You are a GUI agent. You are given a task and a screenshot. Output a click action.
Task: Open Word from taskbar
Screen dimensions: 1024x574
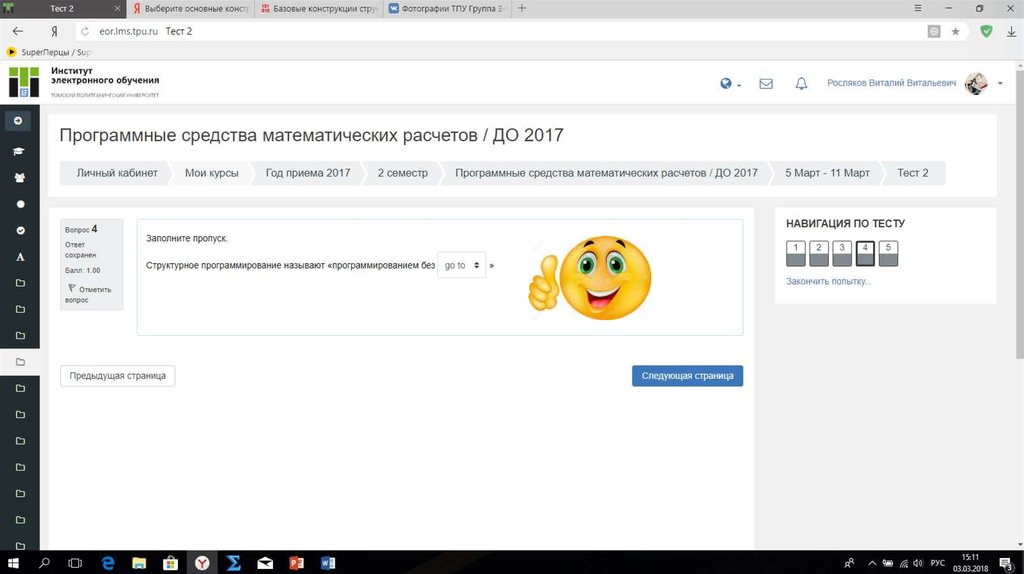coord(328,562)
